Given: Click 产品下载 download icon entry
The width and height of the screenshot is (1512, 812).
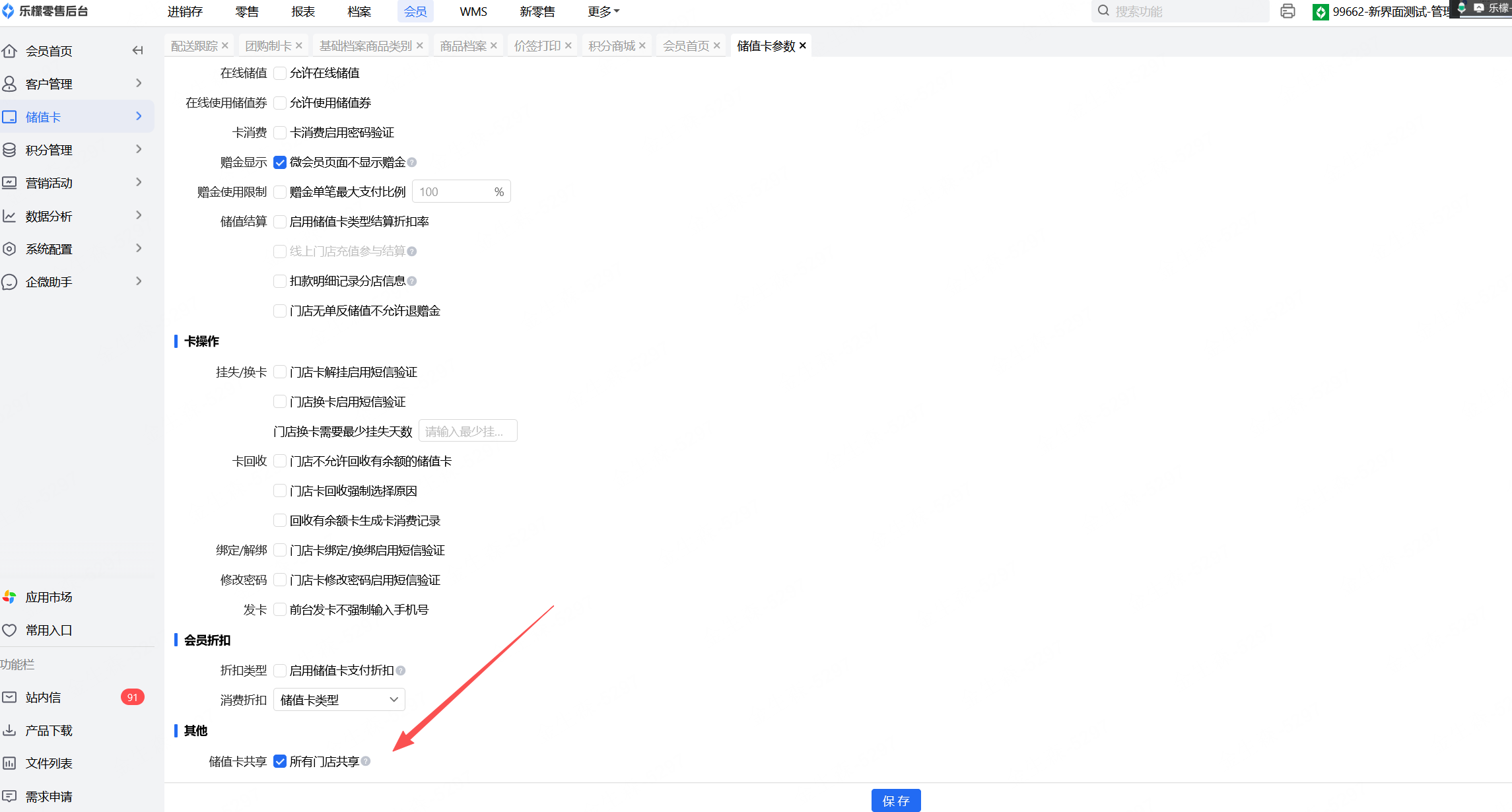Looking at the screenshot, I should pyautogui.click(x=9, y=730).
